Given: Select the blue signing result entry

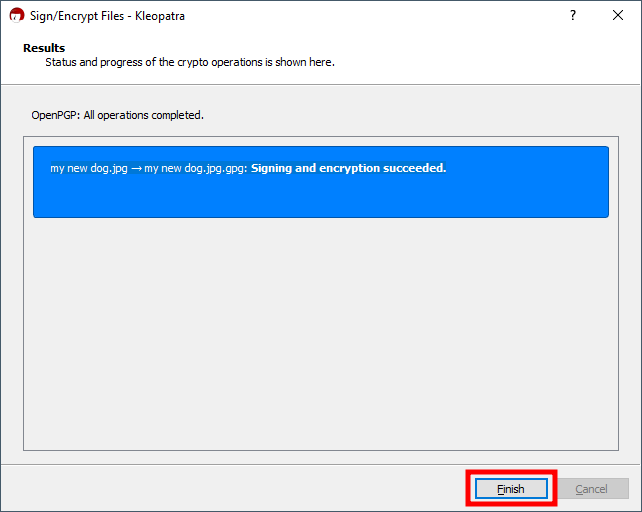Looking at the screenshot, I should coord(320,182).
